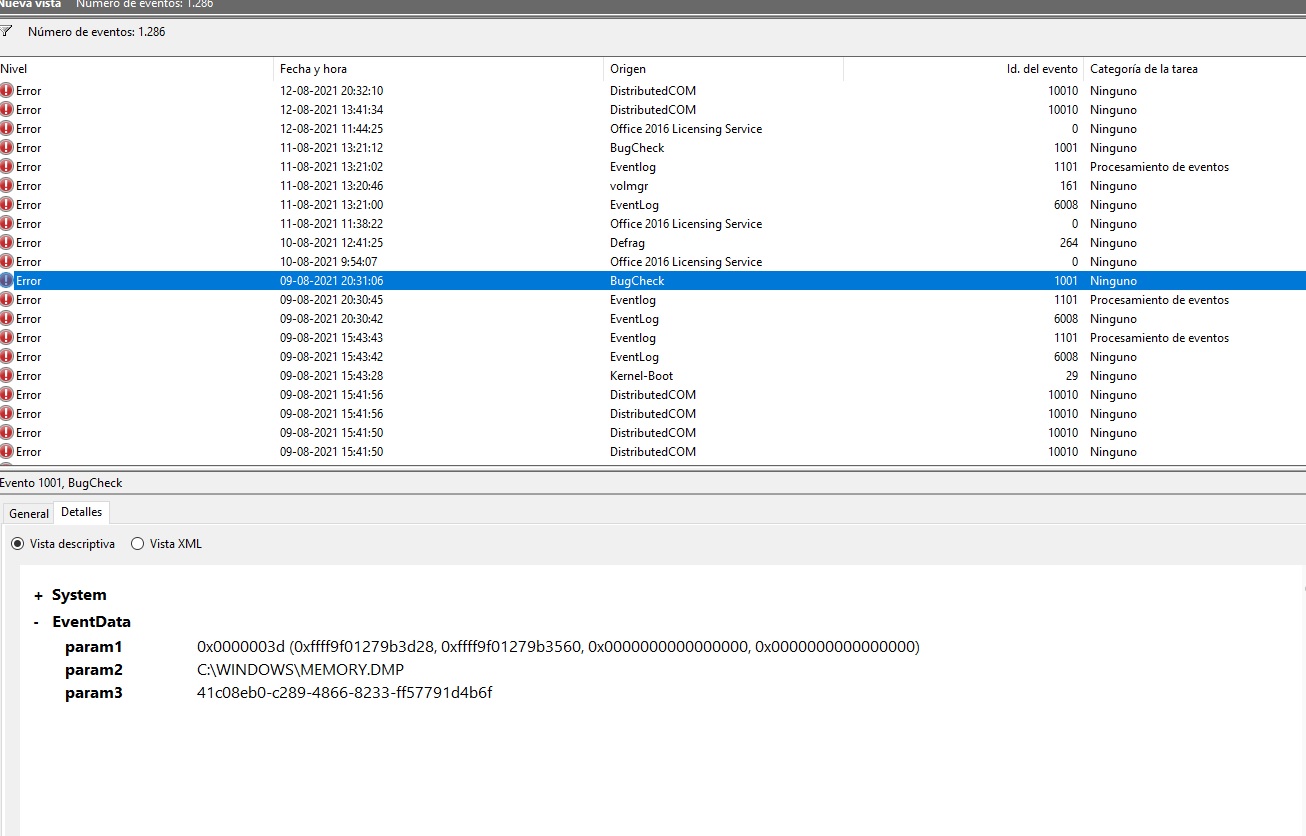Click error icon of Kernel-Boot event row
Screen dimensions: 1306x836
pyautogui.click(x=7, y=376)
